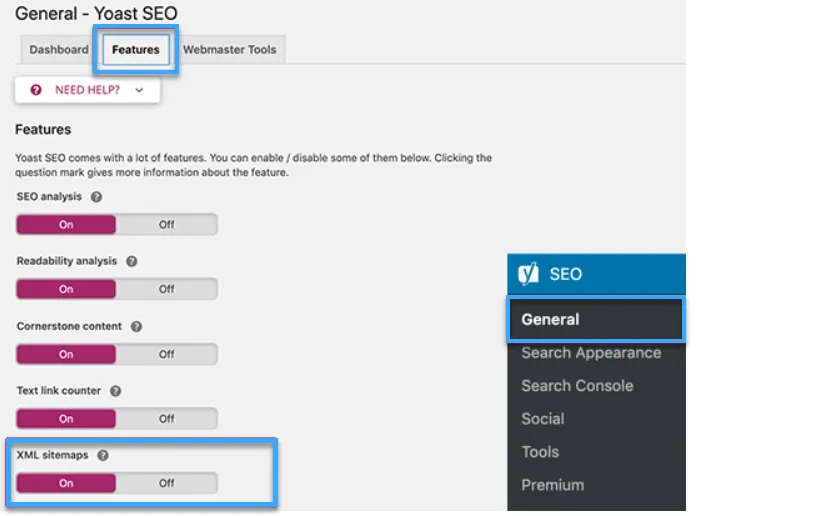Open SEO analysis help question mark
840x516 pixels.
(96, 197)
